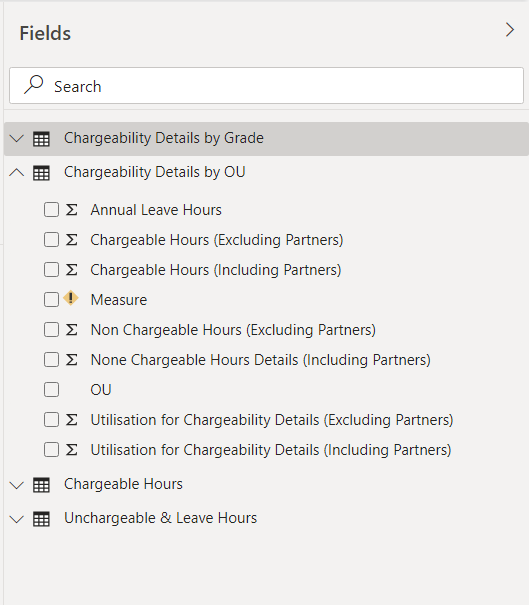Click the table icon beside Chargeability Details by Grade

coord(41,139)
